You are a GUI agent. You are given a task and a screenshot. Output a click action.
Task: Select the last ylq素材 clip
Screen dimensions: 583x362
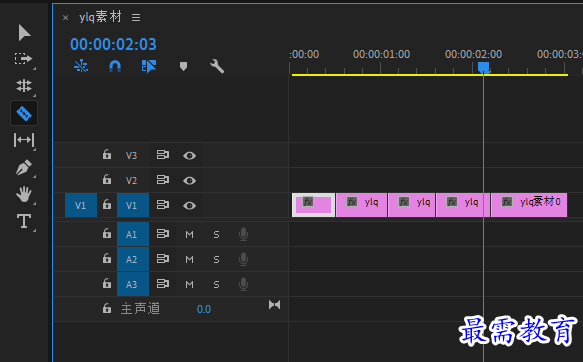coord(529,205)
